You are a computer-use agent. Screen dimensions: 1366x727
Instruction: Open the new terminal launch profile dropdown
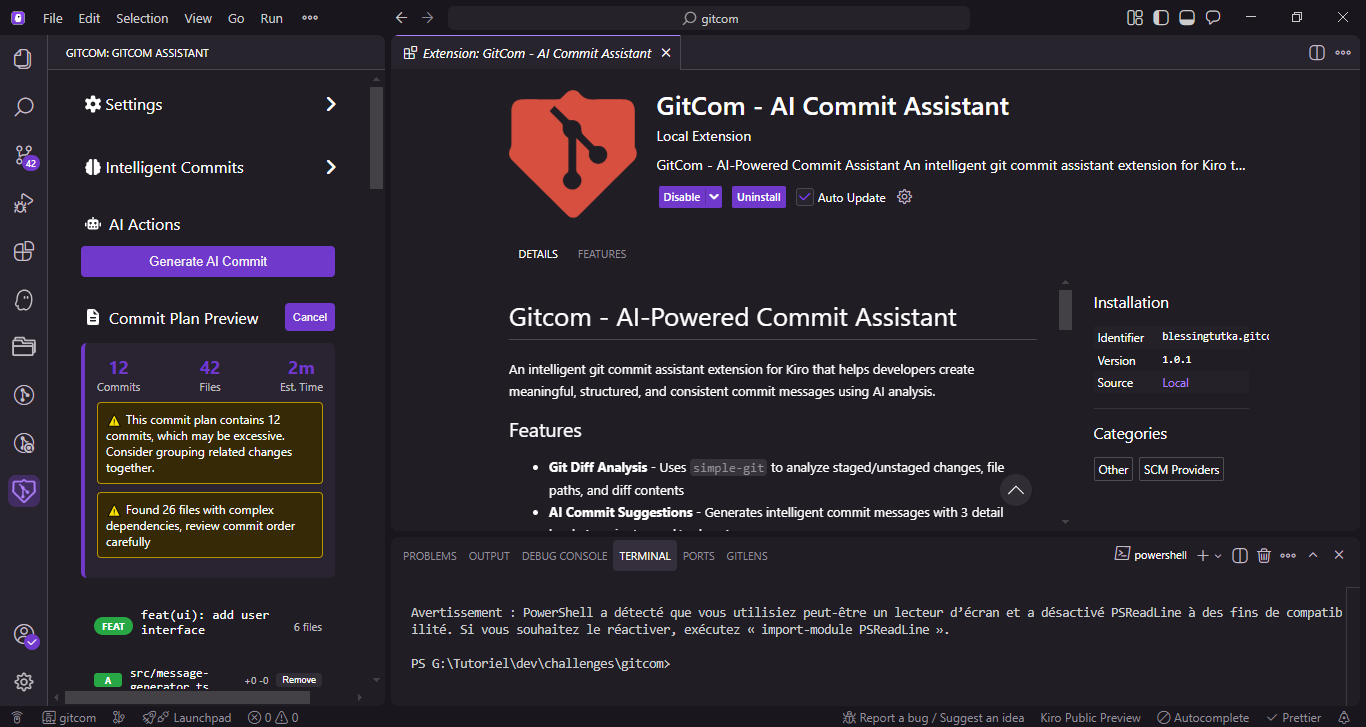[x=1218, y=555]
